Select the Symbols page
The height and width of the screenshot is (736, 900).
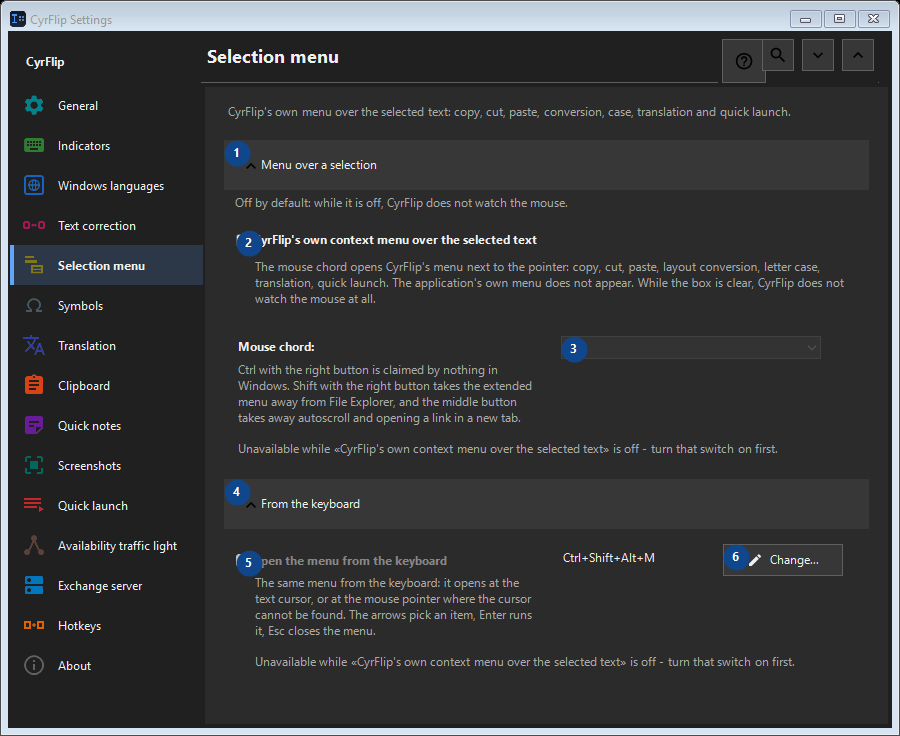tap(107, 305)
